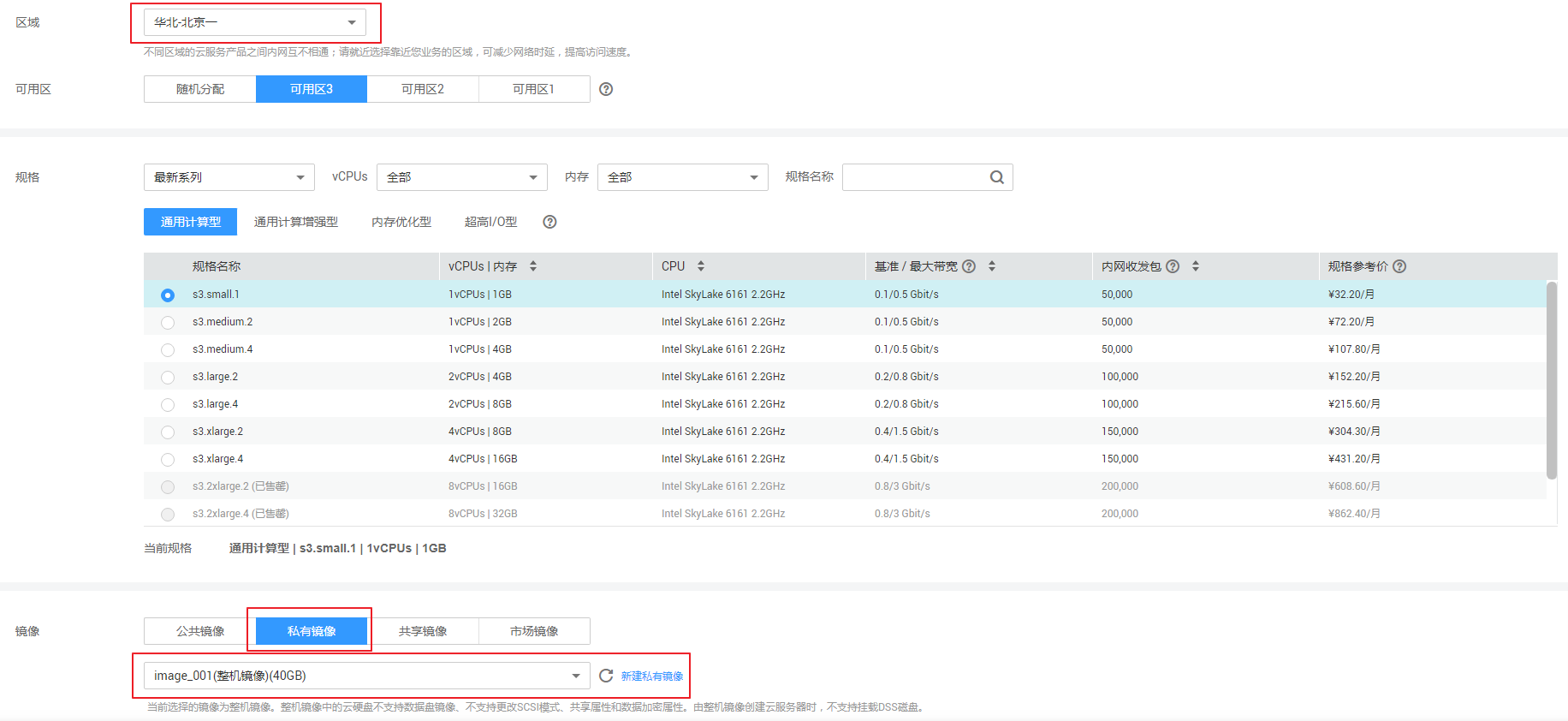Select the s3.medium.2 radio button
This screenshot has width=1568, height=721.
click(168, 323)
